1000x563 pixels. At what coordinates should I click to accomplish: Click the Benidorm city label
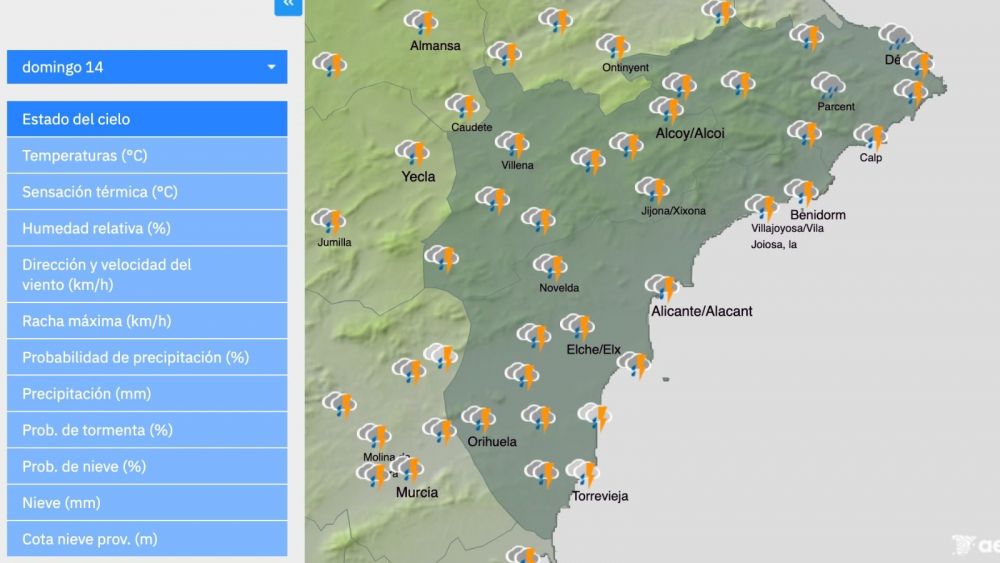click(818, 215)
